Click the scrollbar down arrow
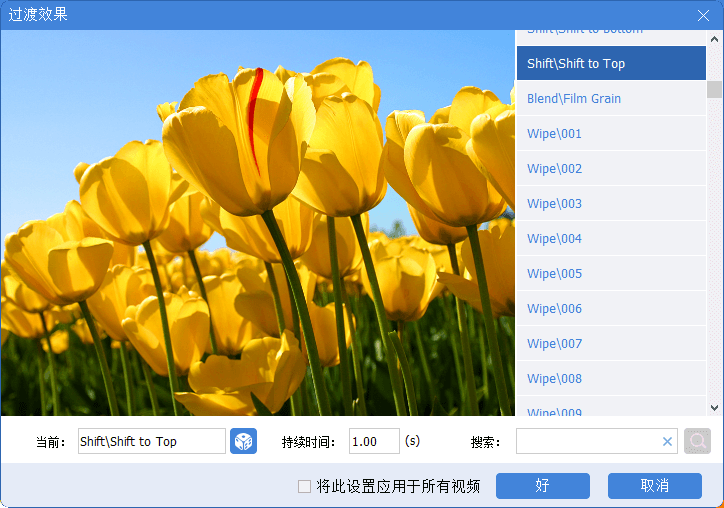Image resolution: width=724 pixels, height=508 pixels. (x=714, y=408)
